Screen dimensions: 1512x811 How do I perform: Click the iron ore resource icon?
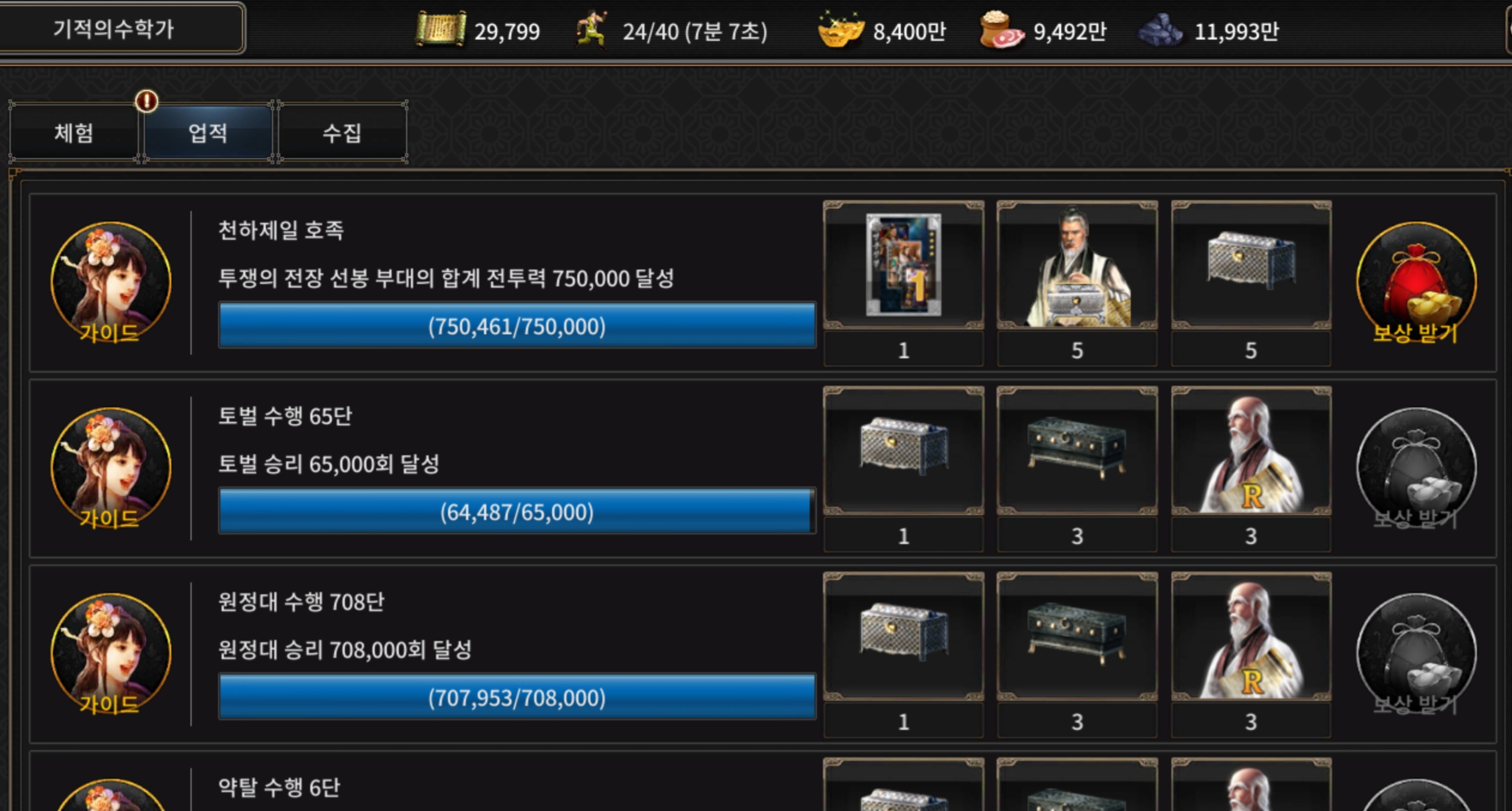1160,30
